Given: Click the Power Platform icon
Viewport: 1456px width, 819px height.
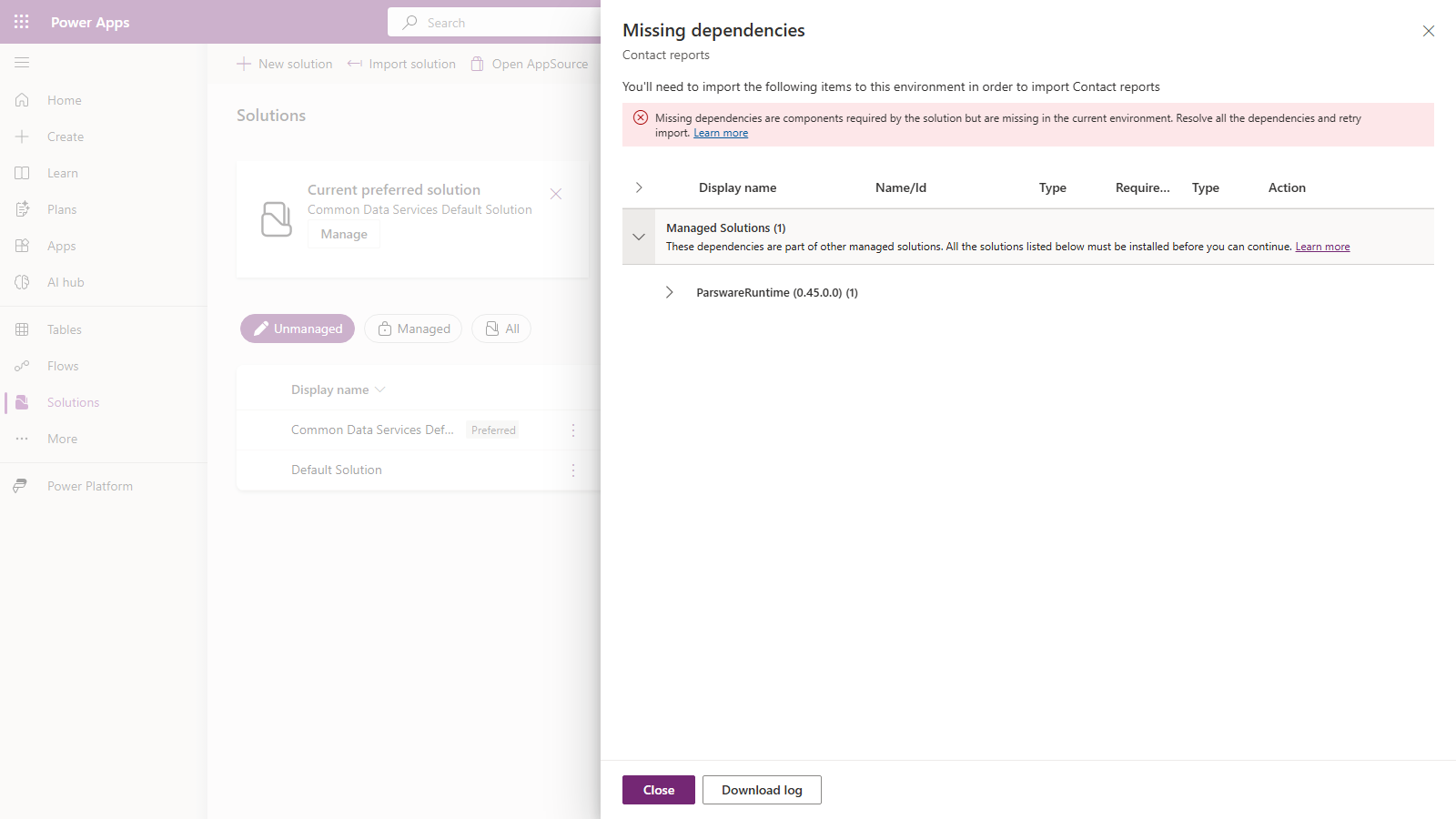Looking at the screenshot, I should pyautogui.click(x=20, y=486).
